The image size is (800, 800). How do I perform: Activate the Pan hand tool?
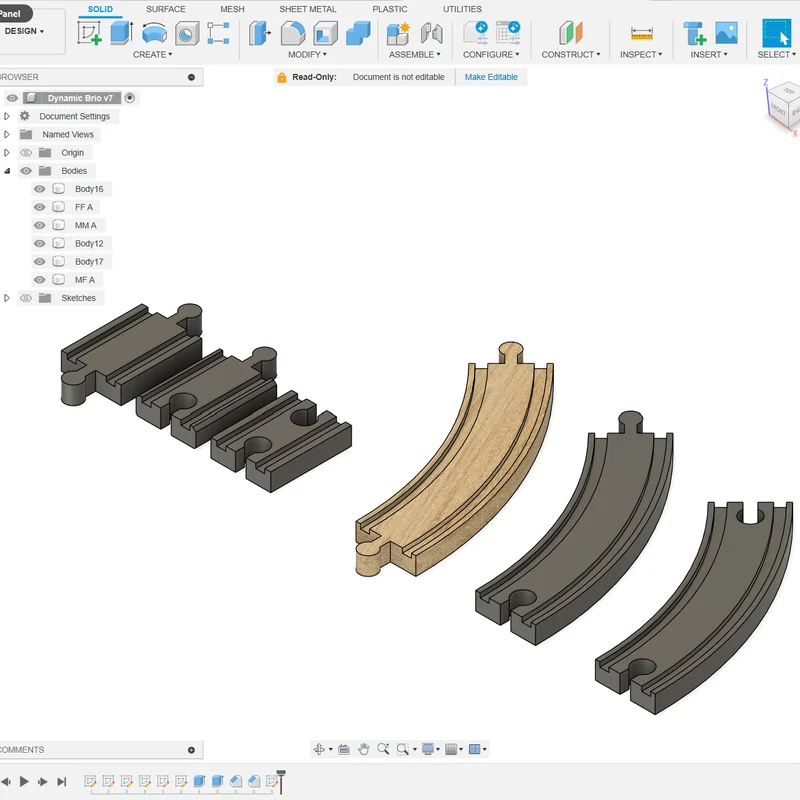(x=363, y=749)
